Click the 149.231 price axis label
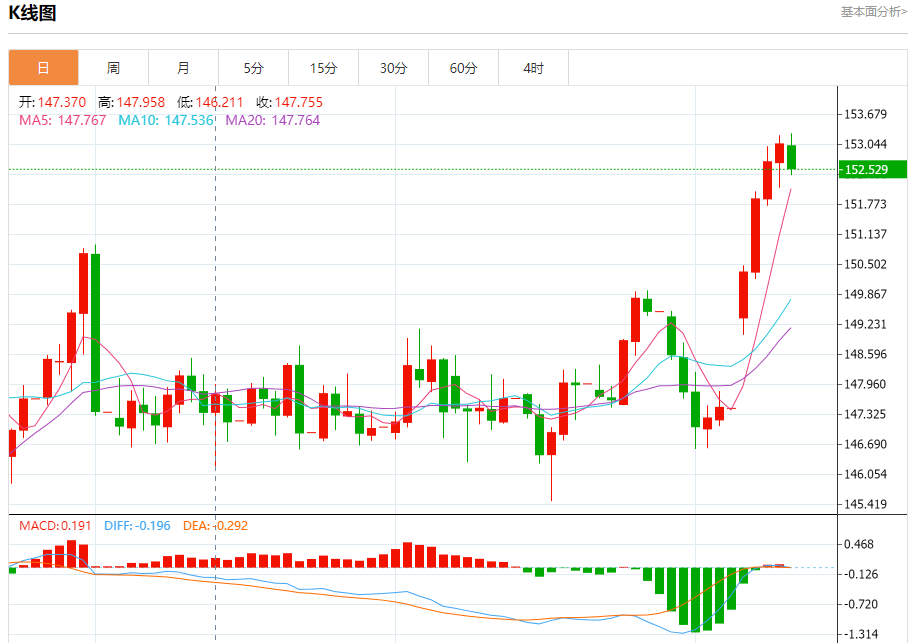The image size is (910, 643). (x=865, y=324)
